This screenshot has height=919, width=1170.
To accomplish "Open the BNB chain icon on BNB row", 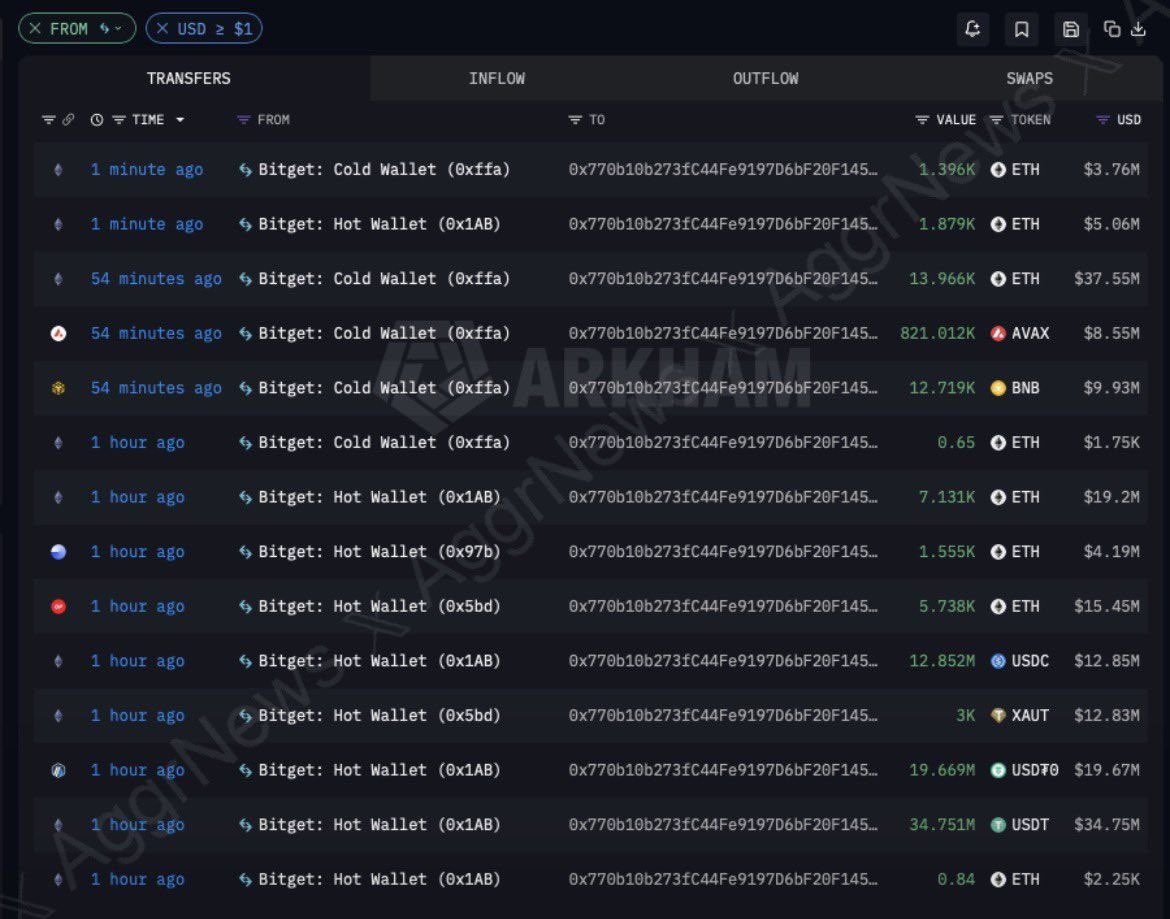I will click(x=58, y=388).
